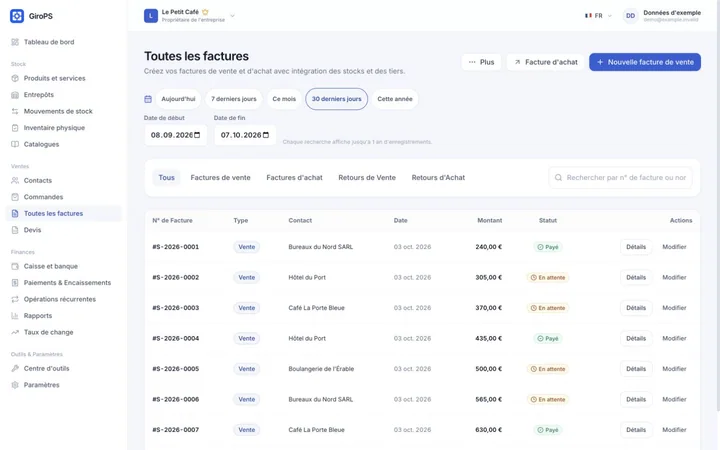
Task: Click the Commandes sidebar icon
Action: 15,197
